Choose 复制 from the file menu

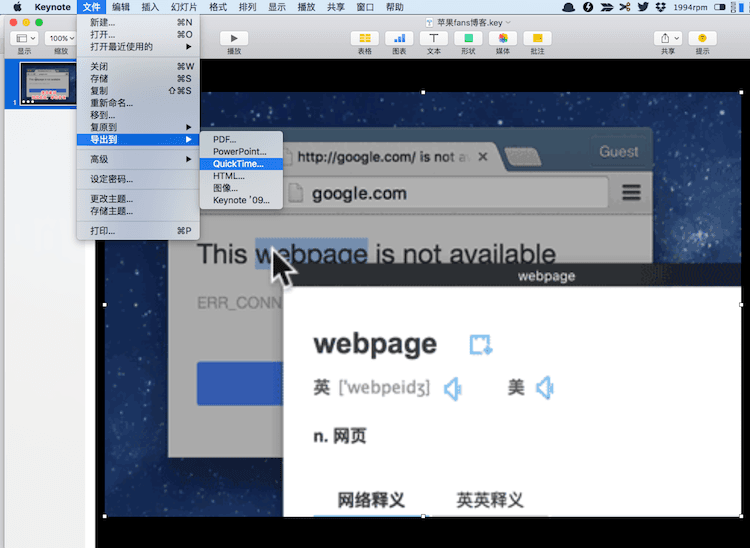[x=138, y=90]
